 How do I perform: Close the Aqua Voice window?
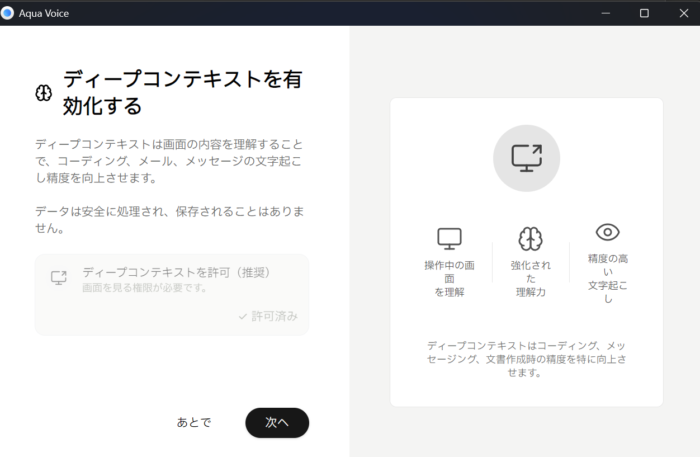(x=683, y=13)
